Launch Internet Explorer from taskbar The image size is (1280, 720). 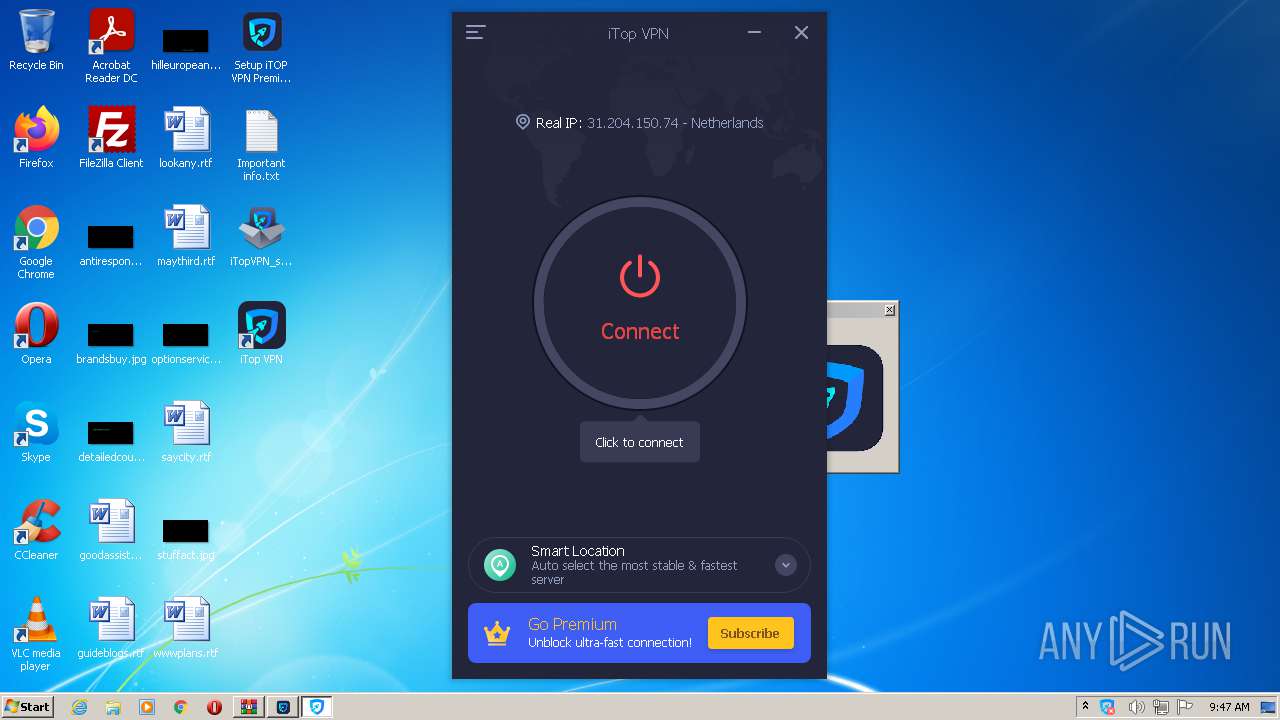tap(79, 707)
